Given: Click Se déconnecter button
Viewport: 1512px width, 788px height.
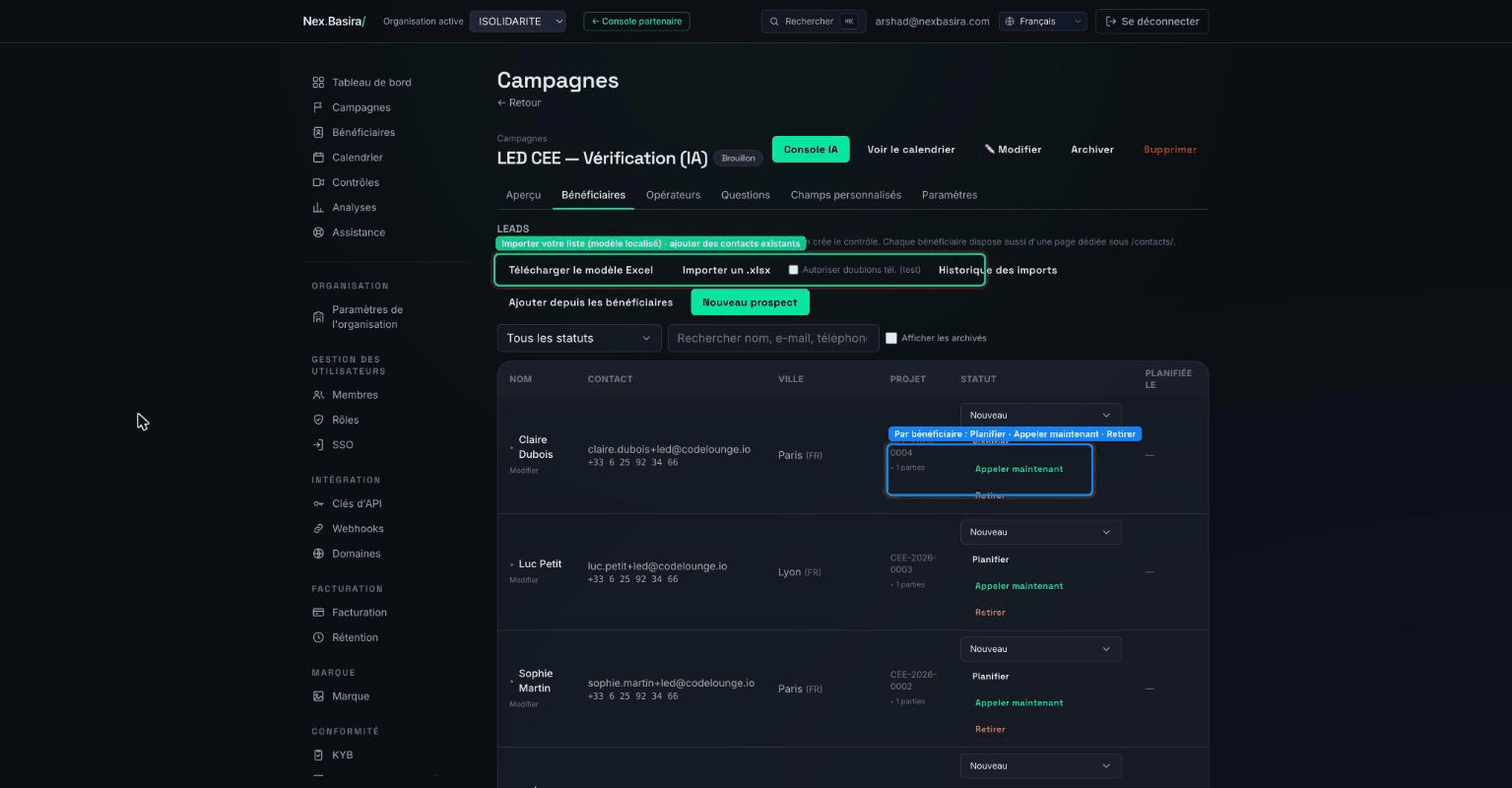Looking at the screenshot, I should [x=1151, y=21].
